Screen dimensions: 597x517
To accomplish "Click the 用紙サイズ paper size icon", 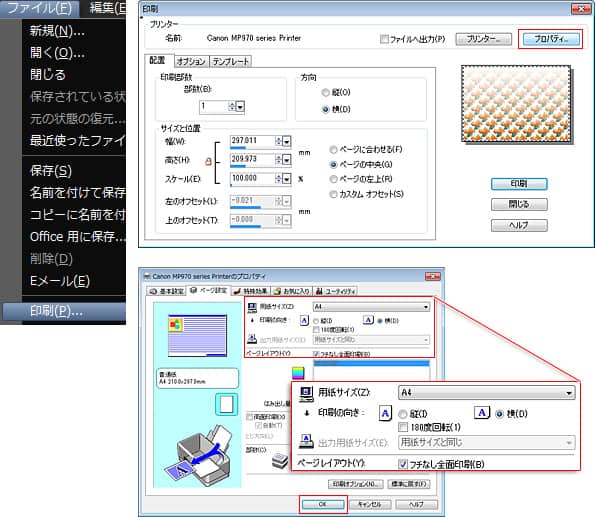I will click(306, 394).
